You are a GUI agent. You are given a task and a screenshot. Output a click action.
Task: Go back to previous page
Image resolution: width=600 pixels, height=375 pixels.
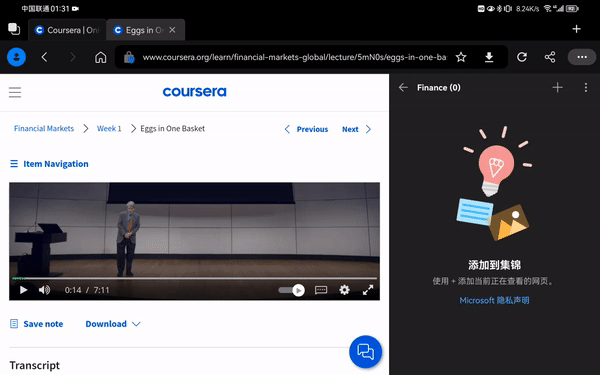[x=44, y=57]
